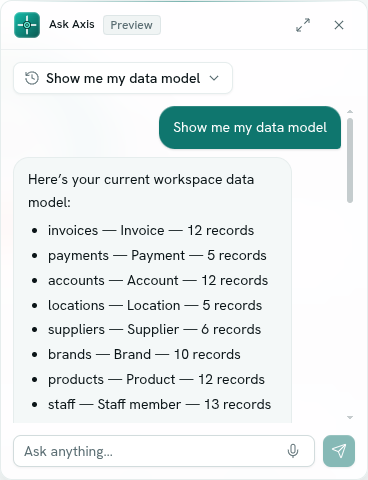Close the Ask Axis panel
Viewport: 368px width, 480px height.
tap(339, 25)
